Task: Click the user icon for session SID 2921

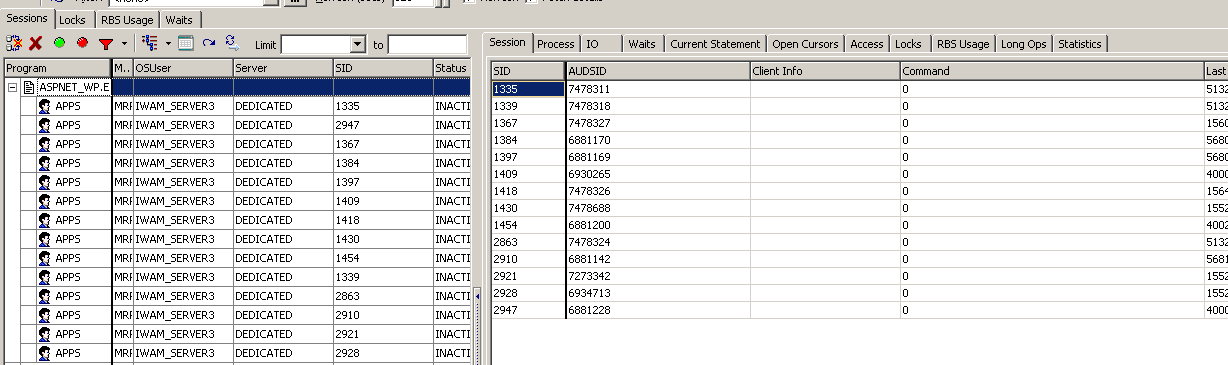Action: click(x=44, y=334)
